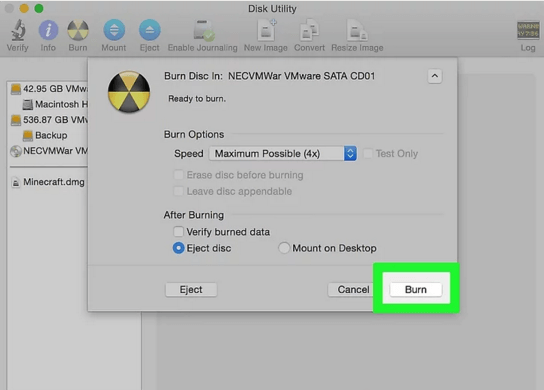Click the Convert toolbar icon
The image size is (544, 390).
point(309,31)
